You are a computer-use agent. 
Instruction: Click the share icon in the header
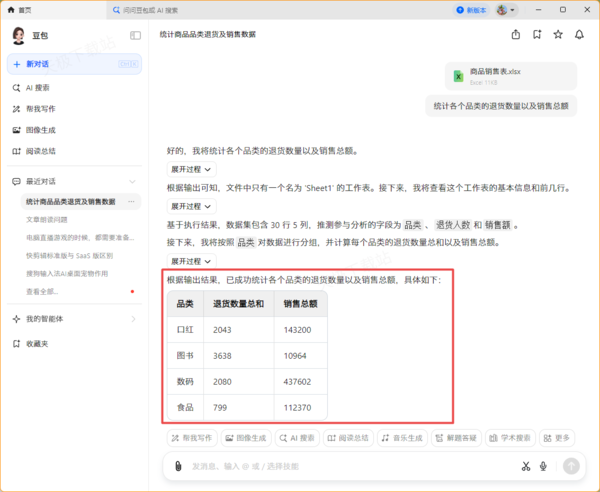click(x=516, y=35)
